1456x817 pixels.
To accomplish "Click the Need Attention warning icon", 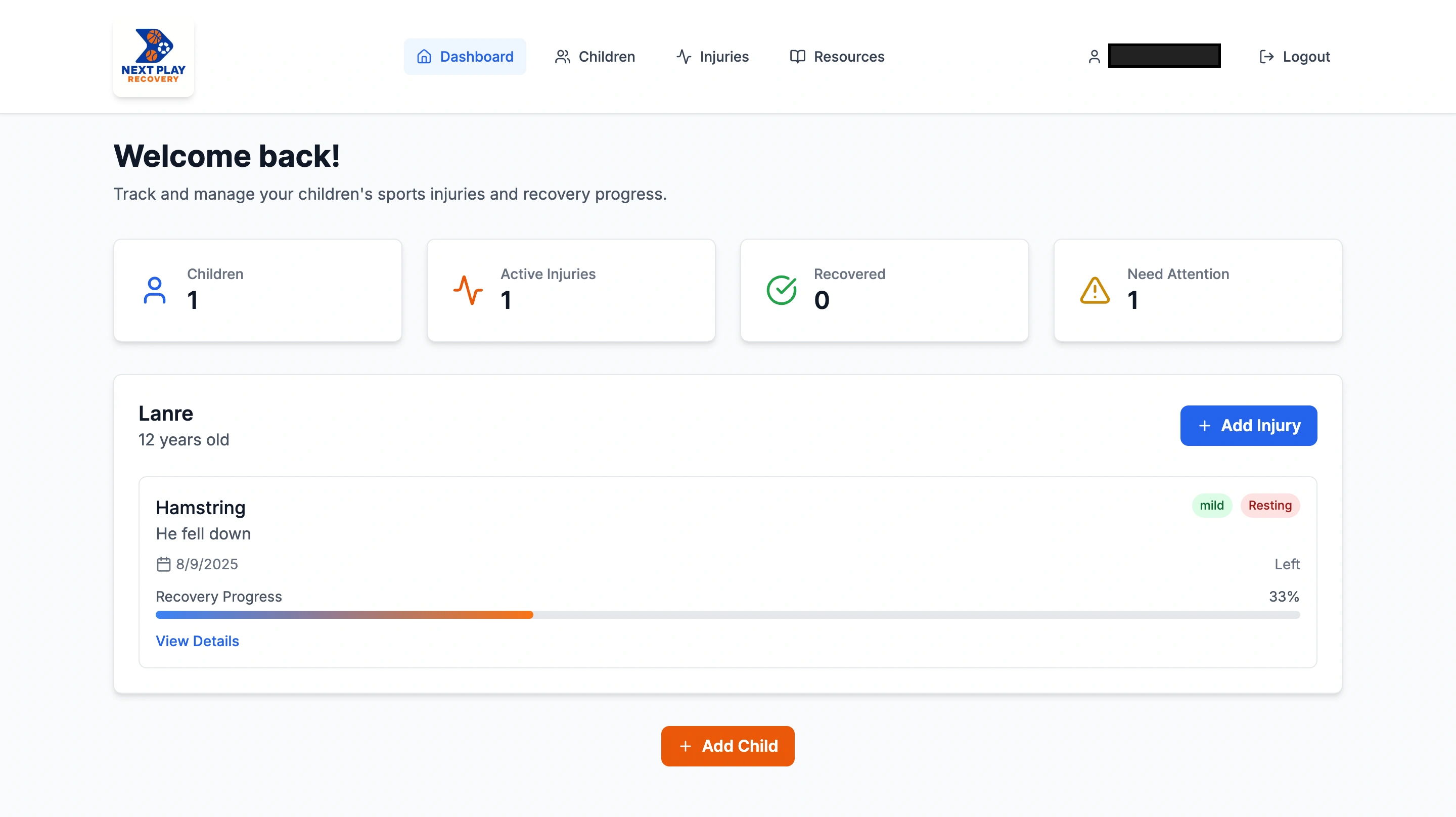I will [1095, 290].
